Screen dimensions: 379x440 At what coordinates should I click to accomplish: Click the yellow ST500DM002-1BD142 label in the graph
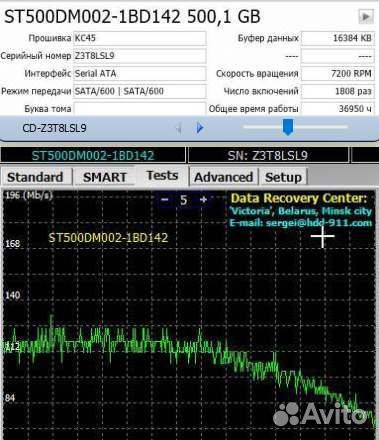[108, 238]
